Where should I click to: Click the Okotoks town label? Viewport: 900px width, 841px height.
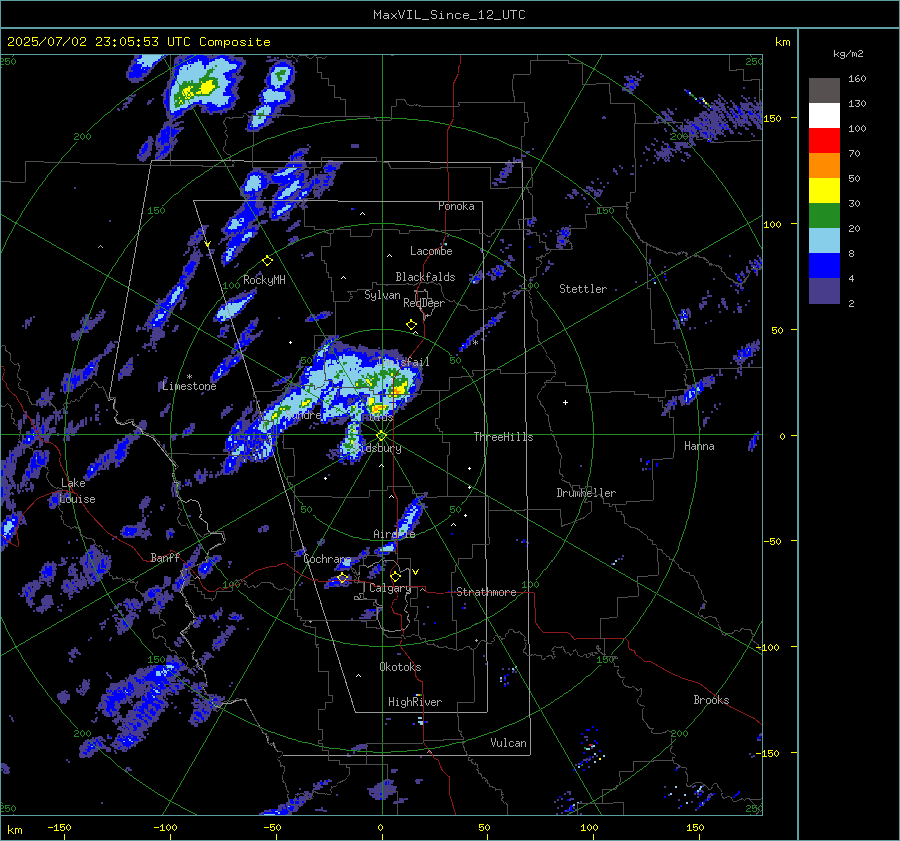click(400, 667)
